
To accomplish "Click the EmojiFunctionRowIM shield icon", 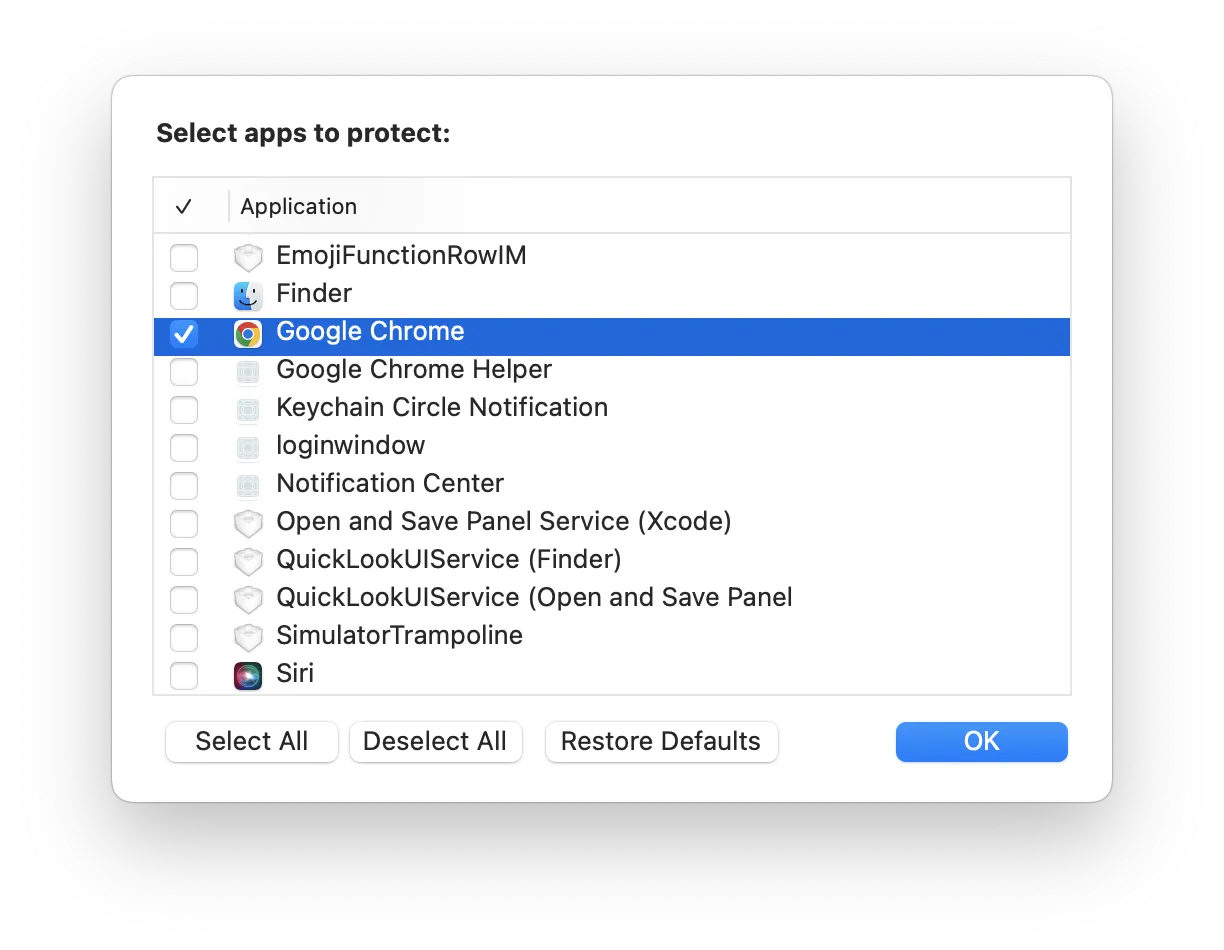I will (x=247, y=257).
